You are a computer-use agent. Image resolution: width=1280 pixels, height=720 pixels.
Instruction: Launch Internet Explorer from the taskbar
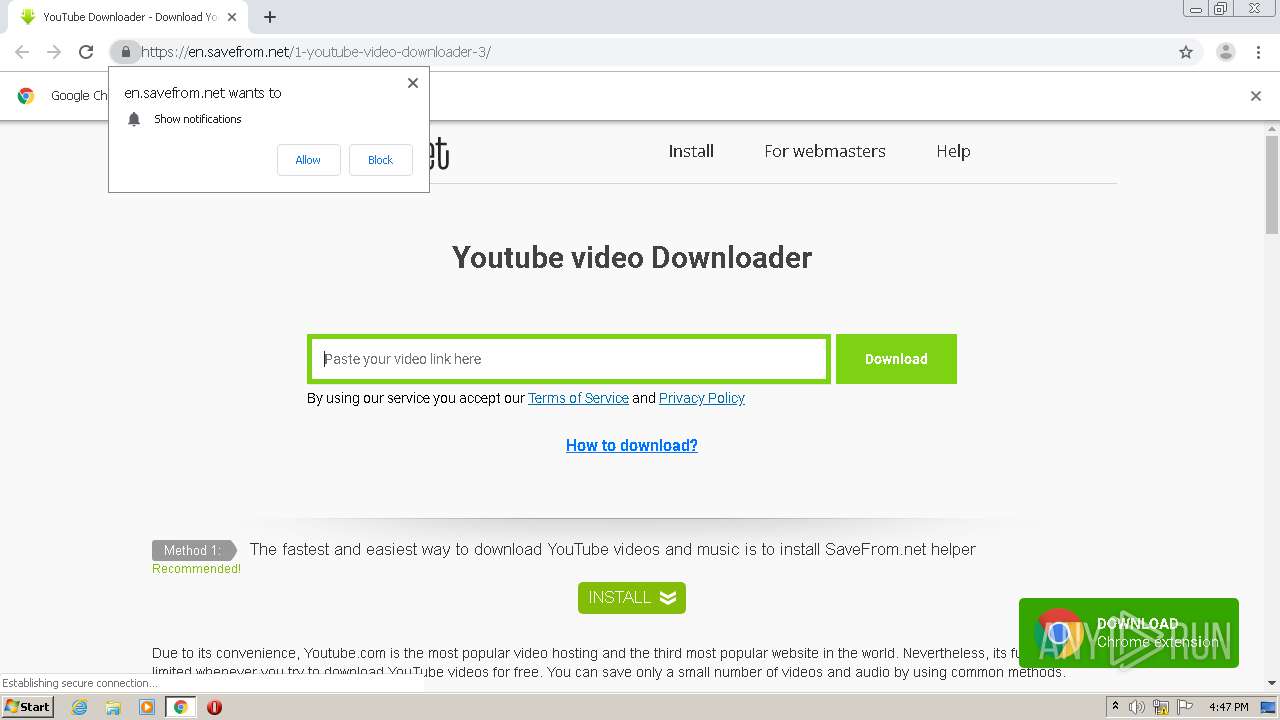pos(79,707)
